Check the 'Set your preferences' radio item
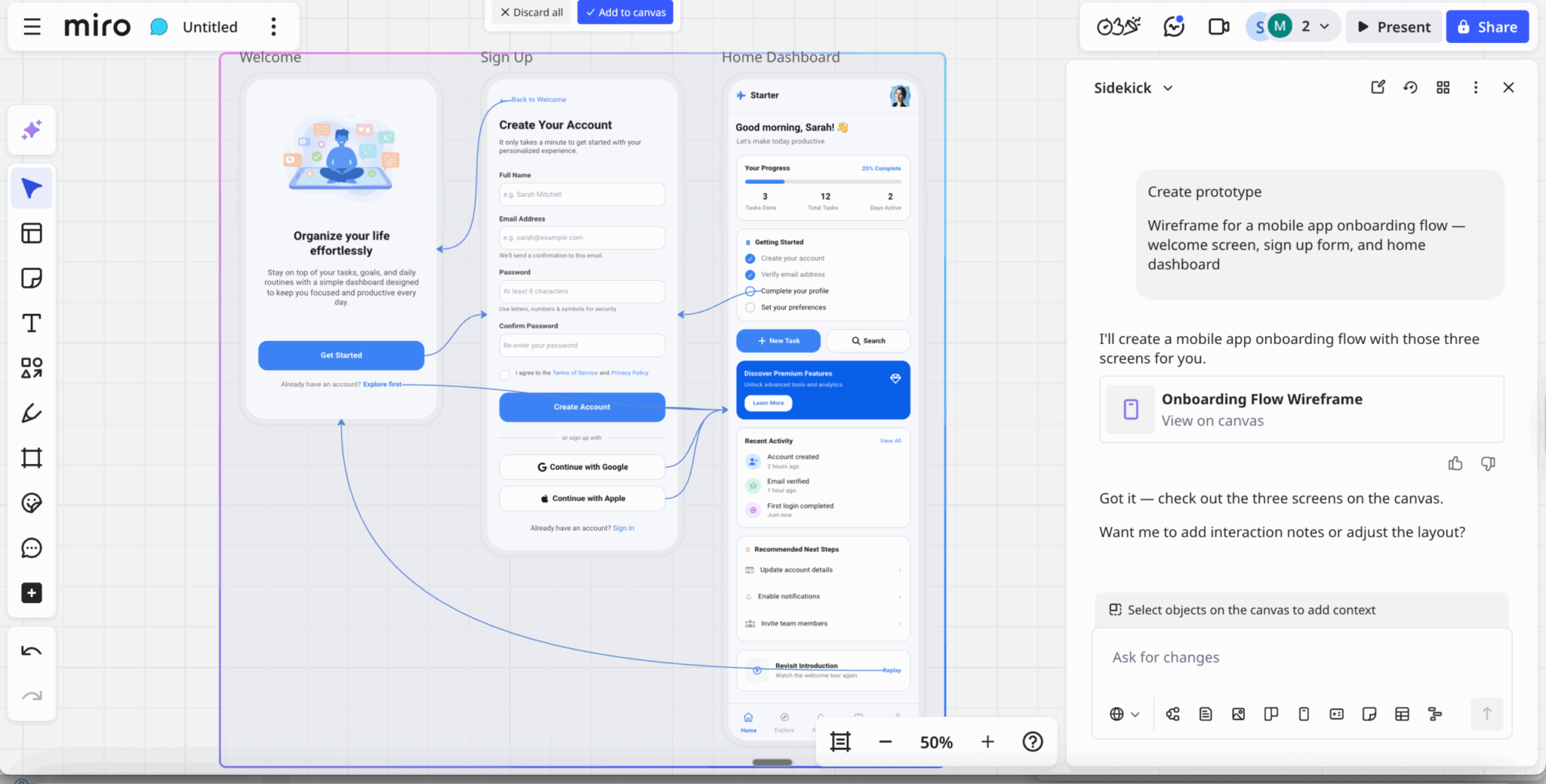1546x784 pixels. point(750,307)
